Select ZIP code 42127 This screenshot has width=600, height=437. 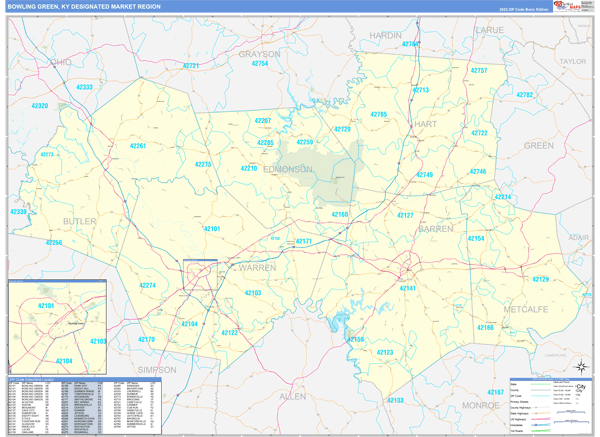tap(405, 215)
